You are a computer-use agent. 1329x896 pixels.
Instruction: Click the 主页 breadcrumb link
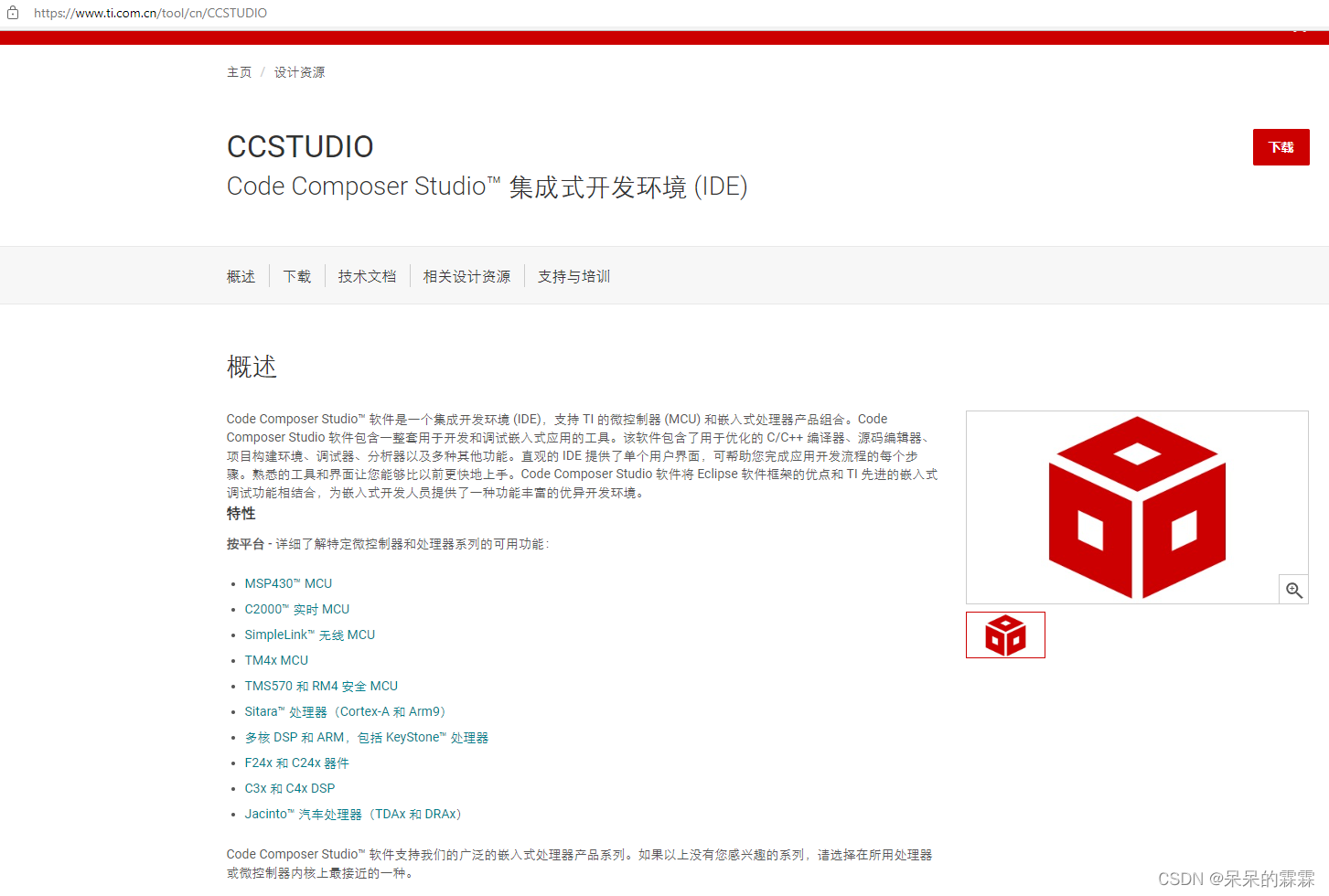239,71
